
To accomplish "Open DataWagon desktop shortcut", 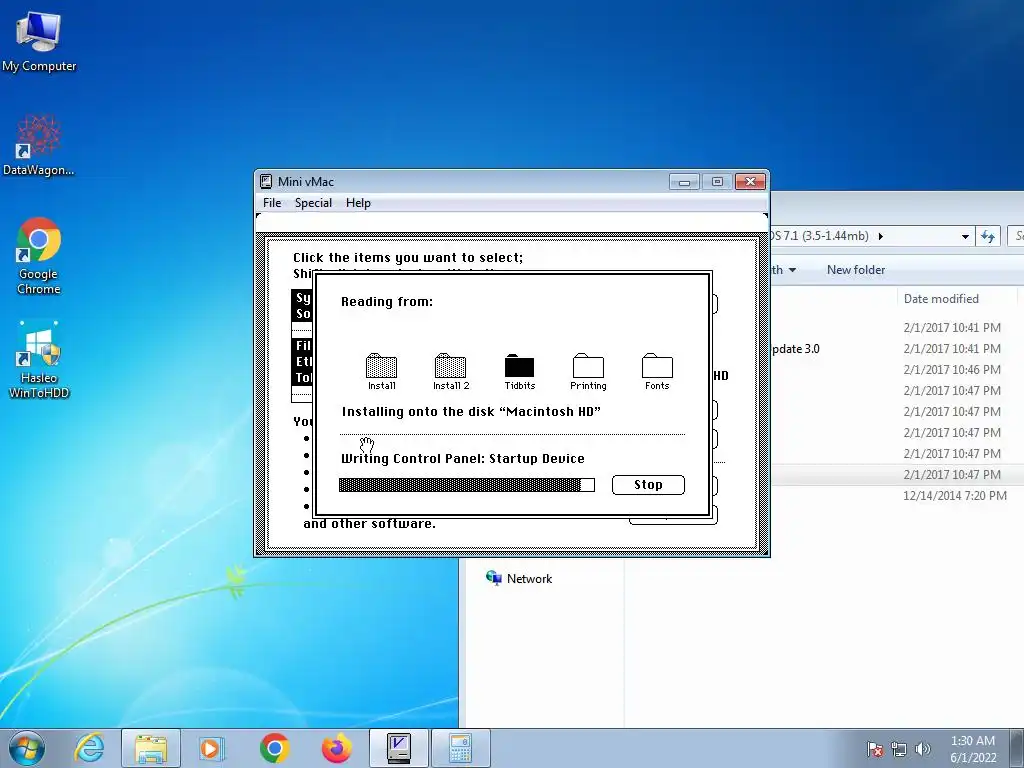I will click(x=39, y=145).
